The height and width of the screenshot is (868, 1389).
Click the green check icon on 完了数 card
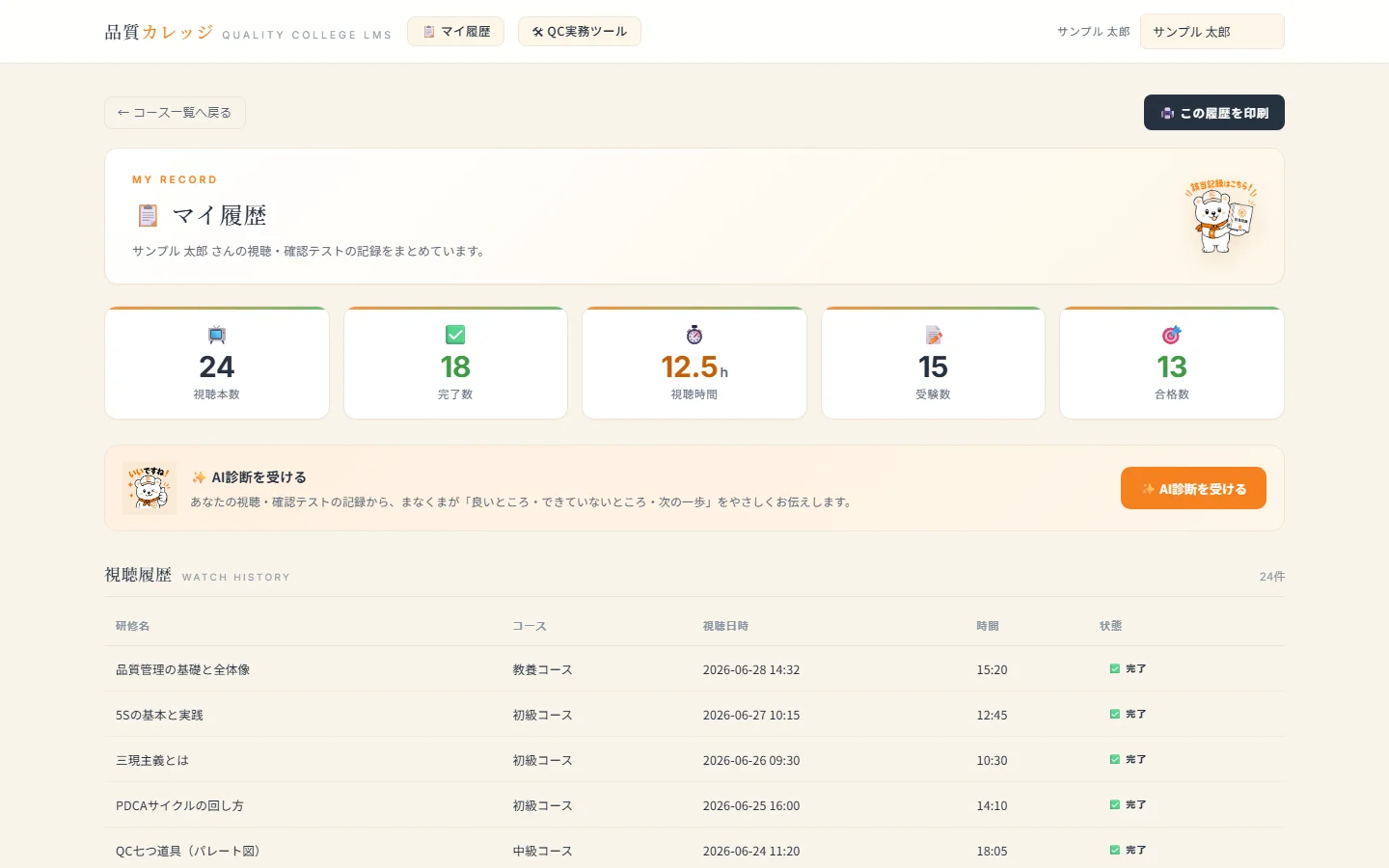[x=455, y=335]
